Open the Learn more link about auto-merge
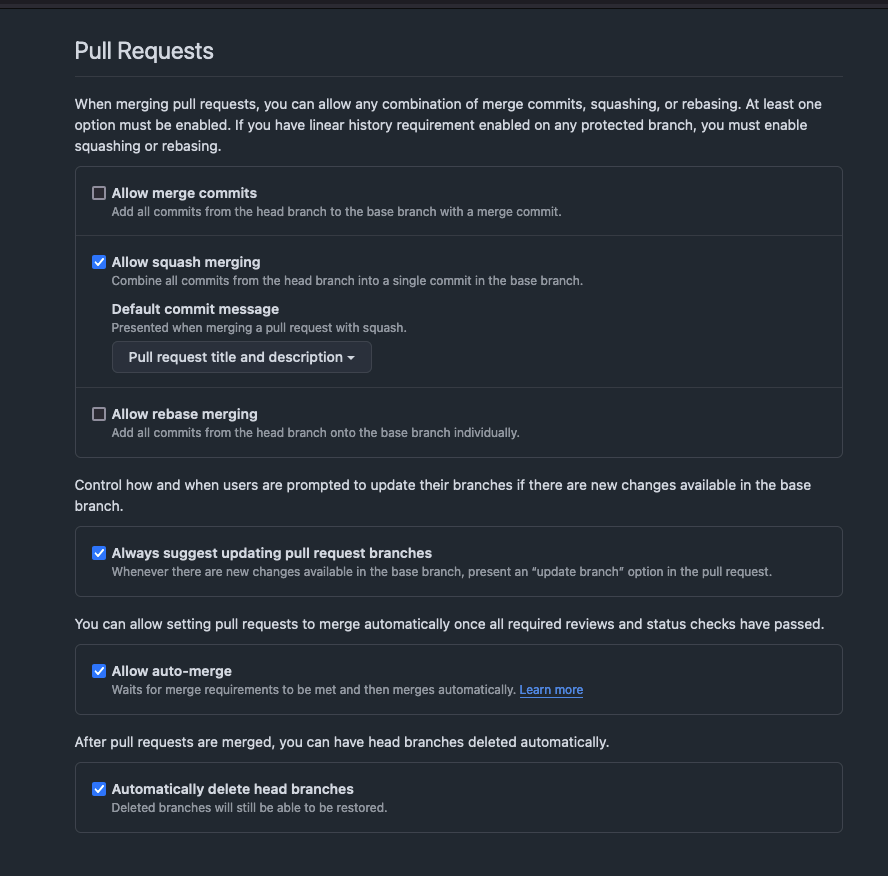 pos(551,690)
